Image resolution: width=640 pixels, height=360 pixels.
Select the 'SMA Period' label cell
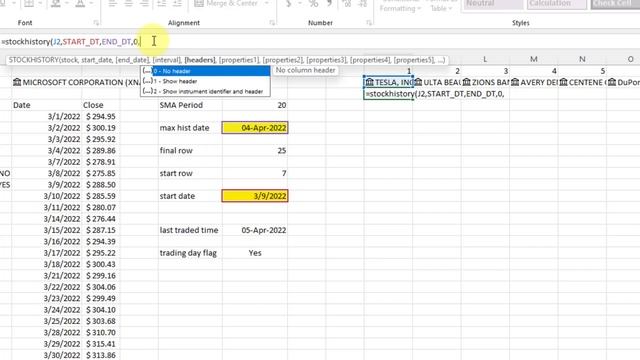[191, 105]
